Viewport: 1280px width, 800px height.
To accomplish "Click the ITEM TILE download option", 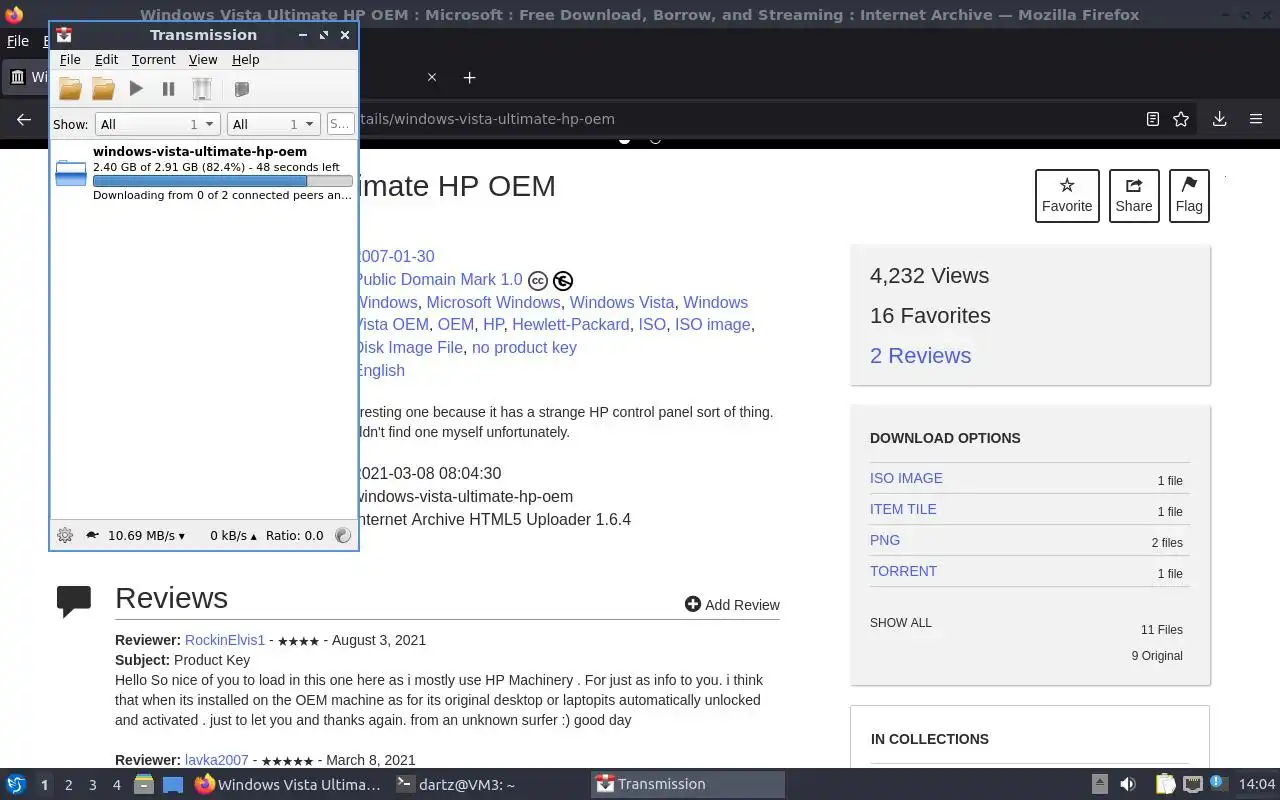I will 903,509.
